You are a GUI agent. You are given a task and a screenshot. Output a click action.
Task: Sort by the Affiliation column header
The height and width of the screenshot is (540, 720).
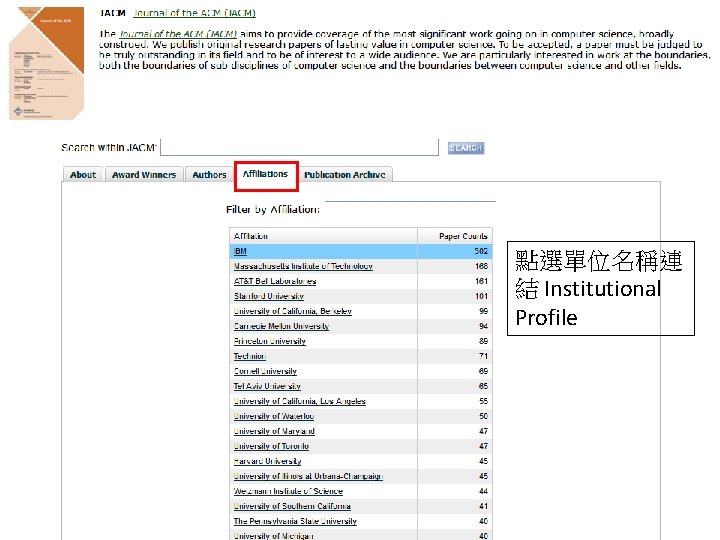click(323, 236)
